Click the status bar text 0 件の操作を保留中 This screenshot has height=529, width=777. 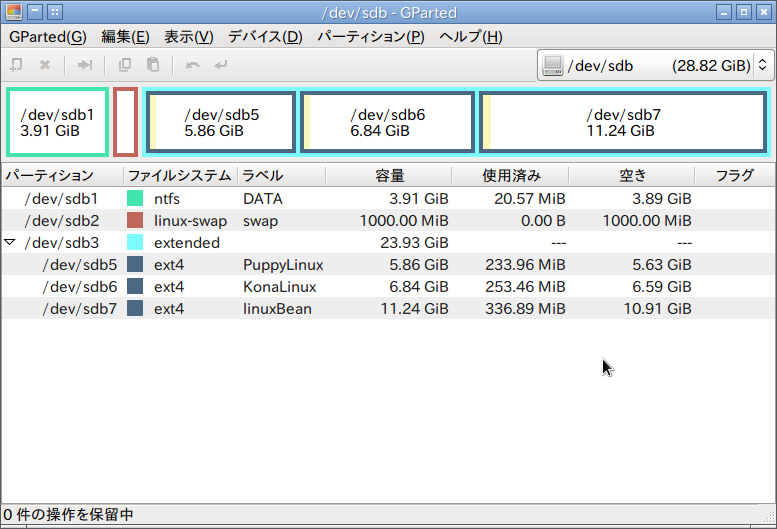pos(68,514)
